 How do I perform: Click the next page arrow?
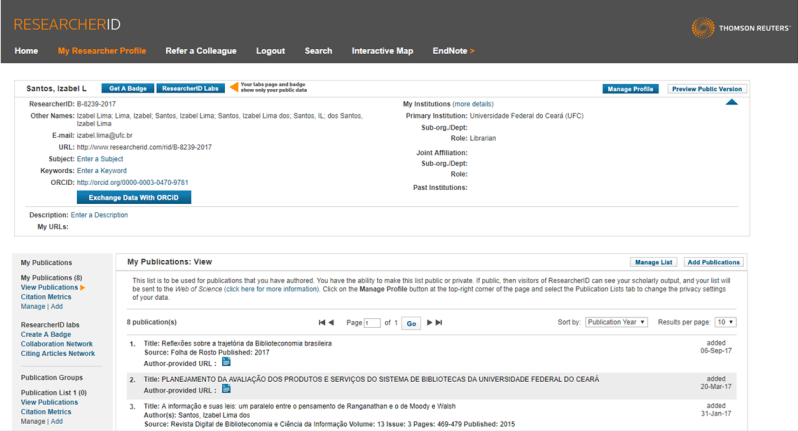[x=430, y=323]
